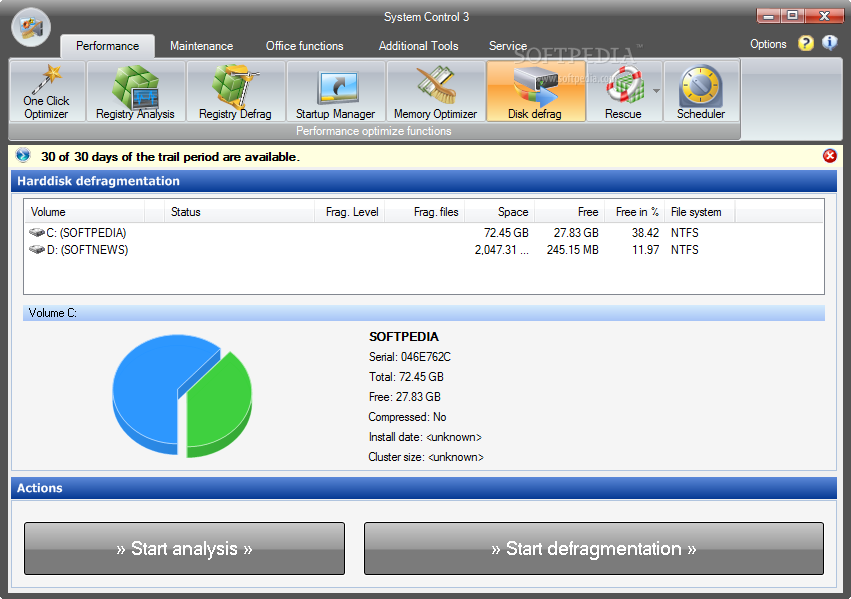Dismiss the trial period notice with red X
851x599 pixels.
click(830, 156)
